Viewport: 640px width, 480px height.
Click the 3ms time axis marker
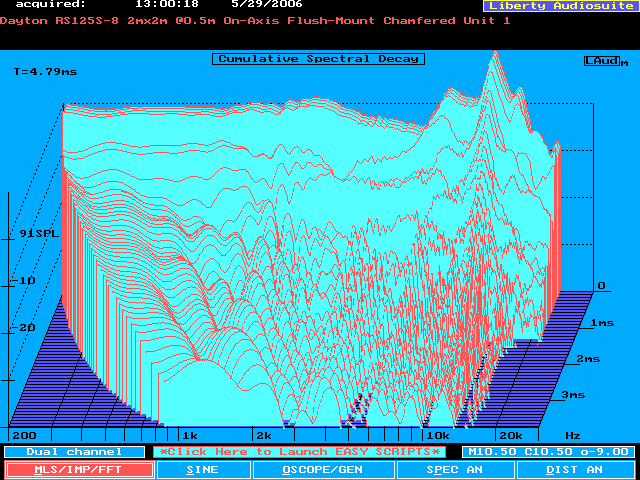tap(573, 395)
